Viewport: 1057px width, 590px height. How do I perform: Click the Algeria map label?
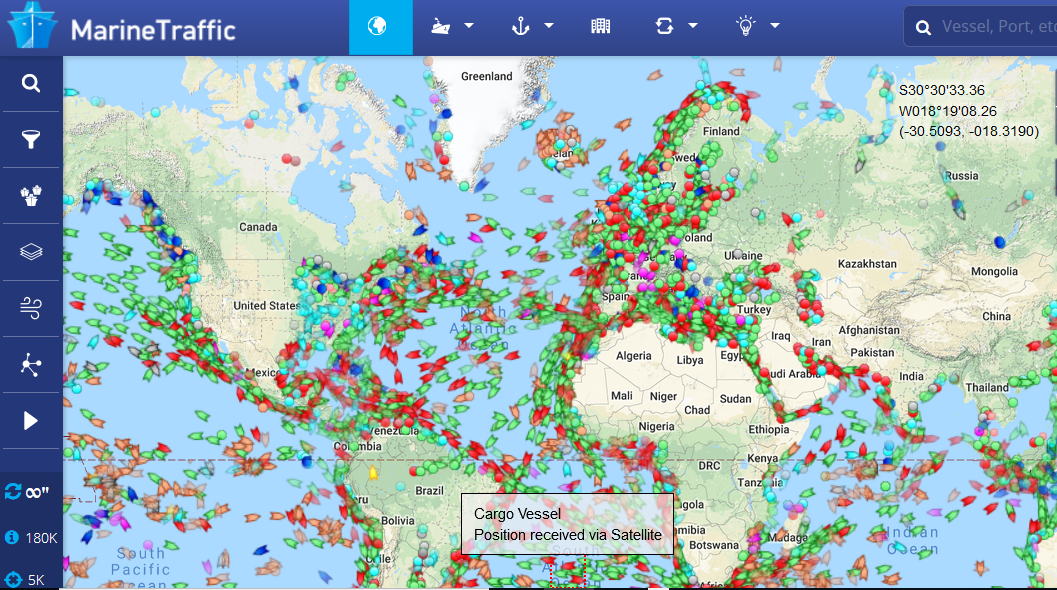634,356
